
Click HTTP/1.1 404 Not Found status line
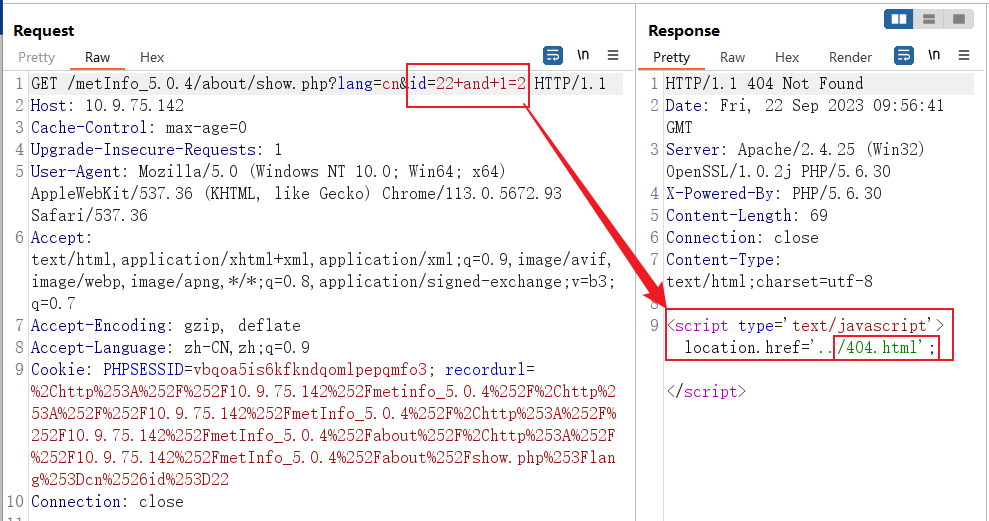coord(764,83)
